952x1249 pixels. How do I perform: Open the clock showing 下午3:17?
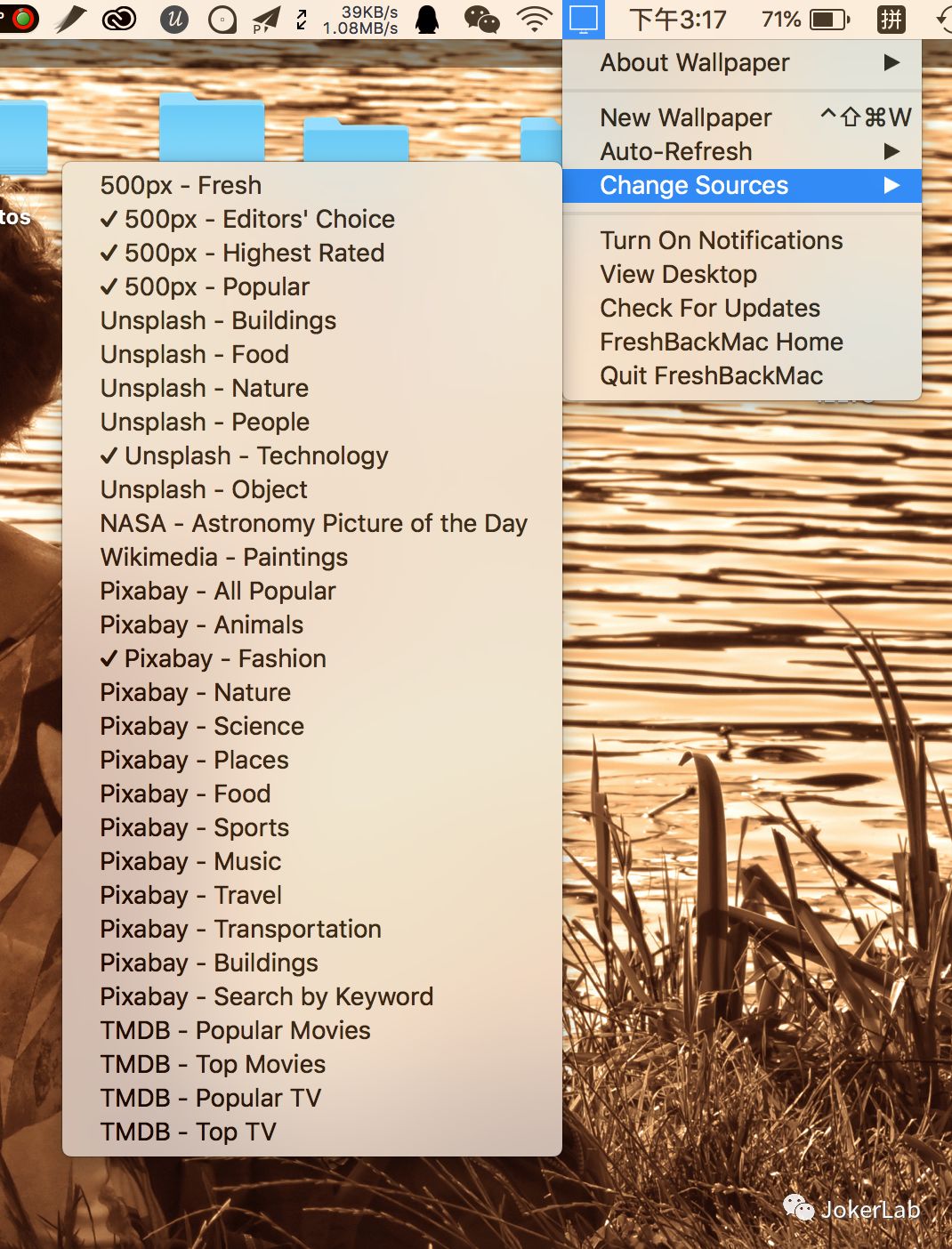678,20
